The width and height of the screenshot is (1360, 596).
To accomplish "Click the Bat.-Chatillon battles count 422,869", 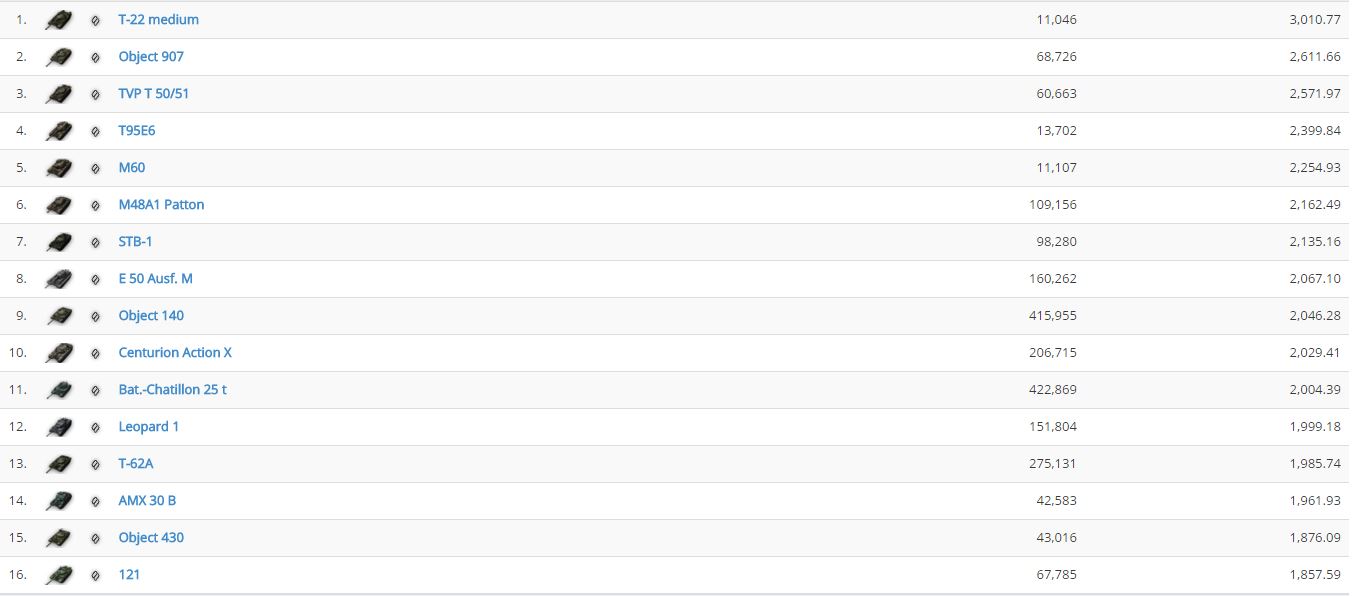I will tap(1056, 390).
